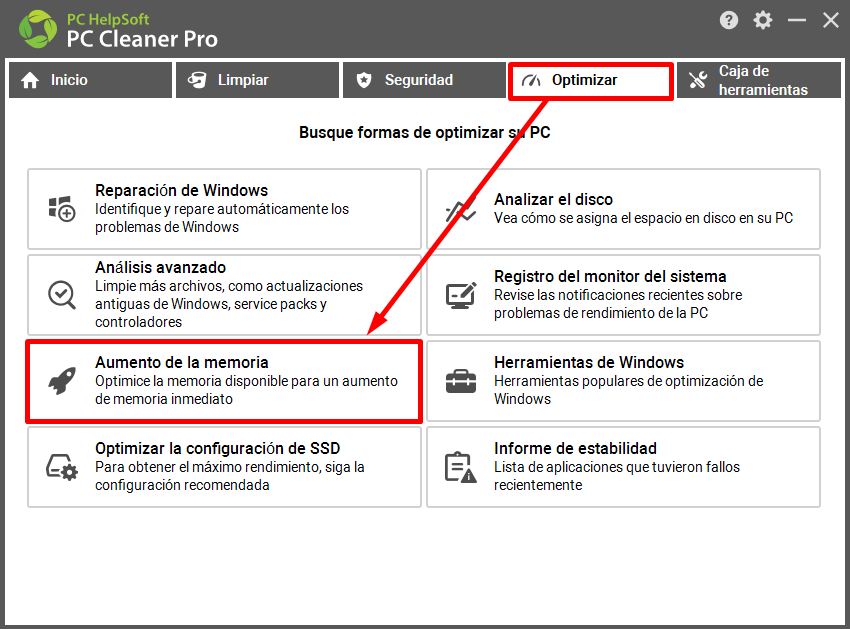
Task: Click the toolbox icon for Herramientas de Windows
Action: [x=461, y=381]
